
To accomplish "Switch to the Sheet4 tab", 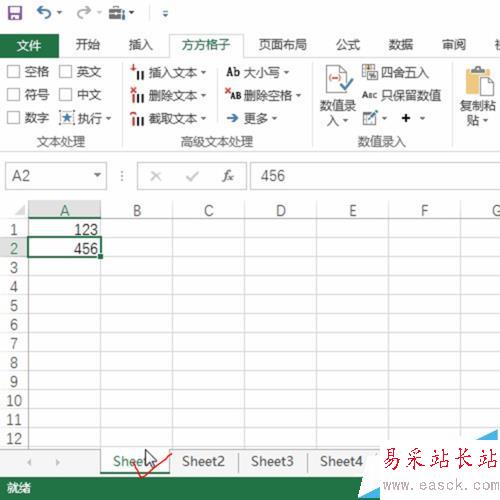I will point(341,462).
